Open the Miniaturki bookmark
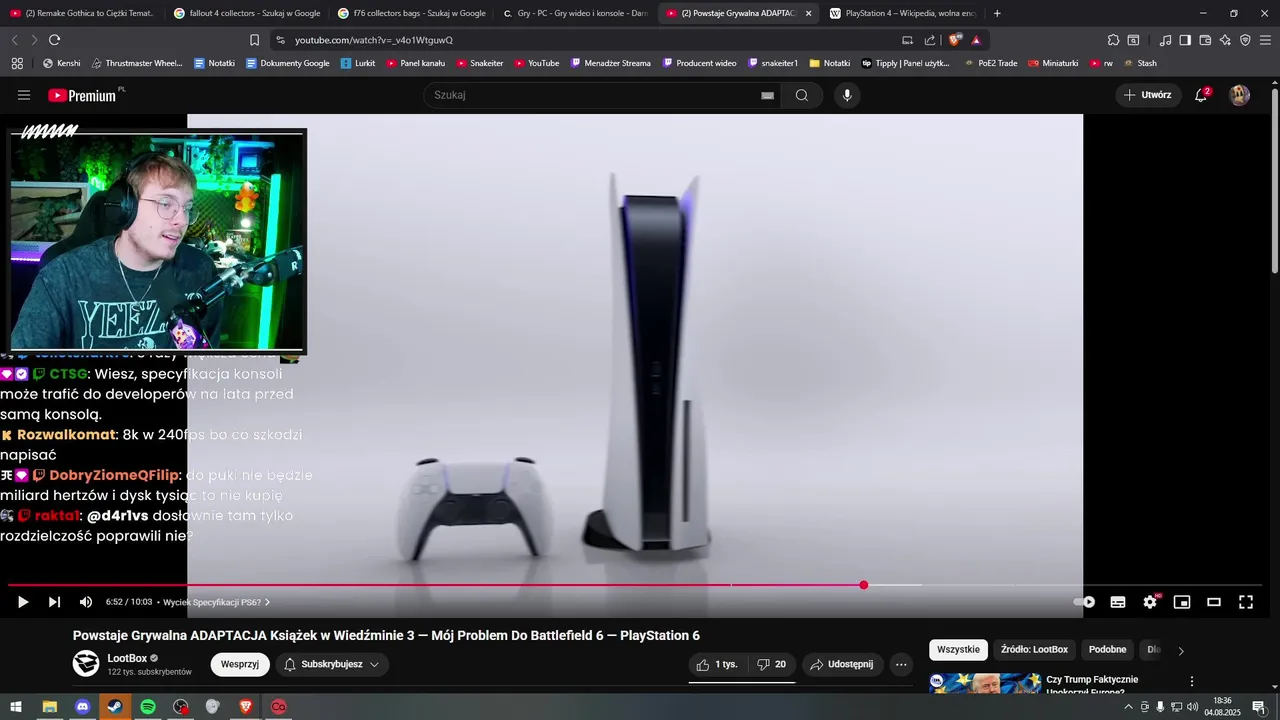The height and width of the screenshot is (720, 1280). click(1053, 63)
